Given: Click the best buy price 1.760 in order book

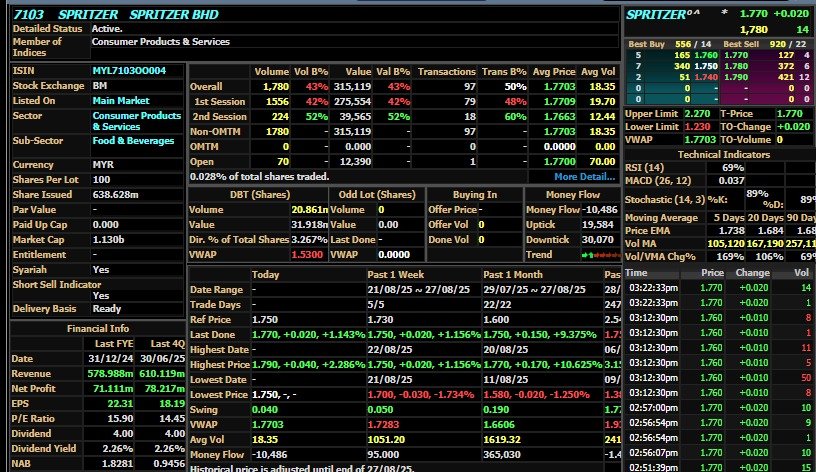Looking at the screenshot, I should click(707, 55).
